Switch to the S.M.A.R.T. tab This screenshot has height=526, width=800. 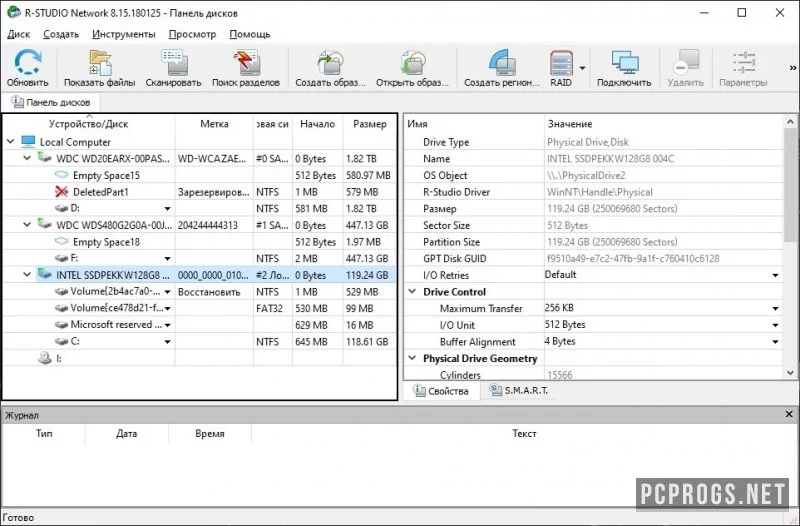[x=519, y=390]
